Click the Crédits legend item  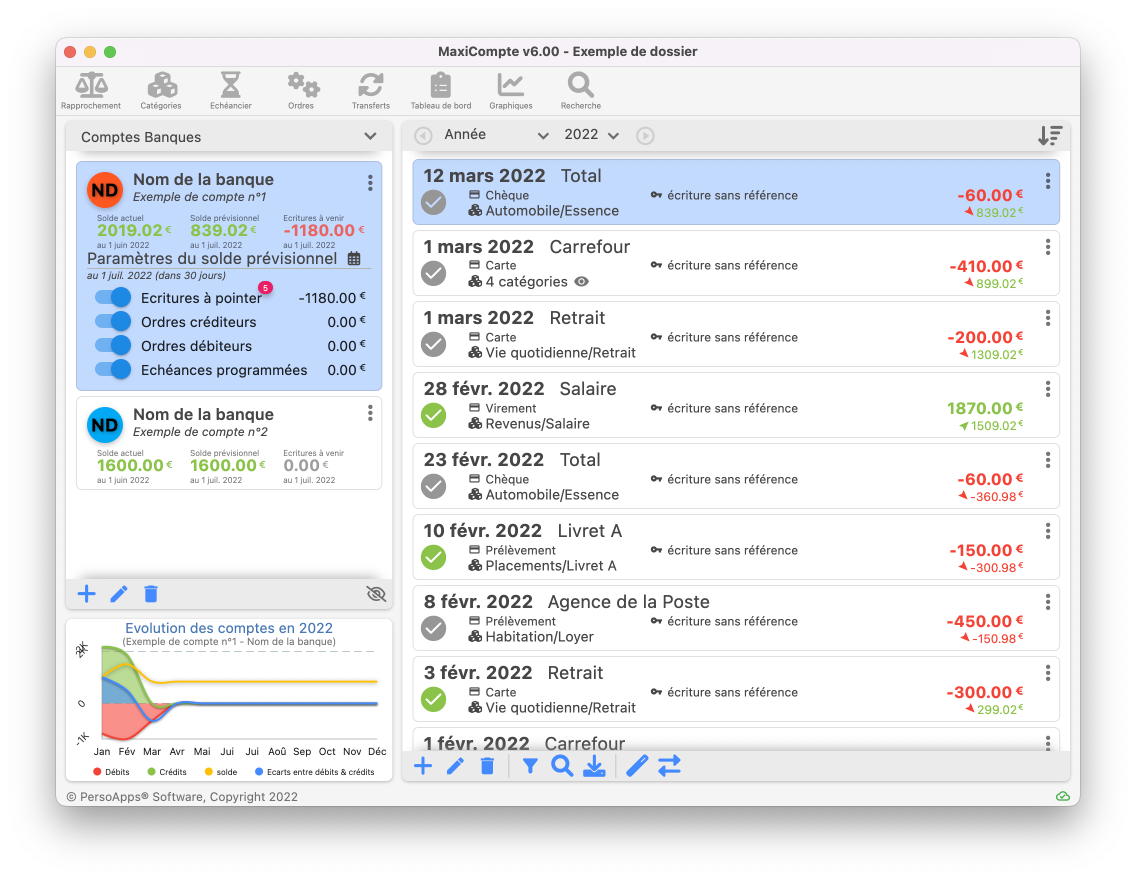tap(167, 772)
